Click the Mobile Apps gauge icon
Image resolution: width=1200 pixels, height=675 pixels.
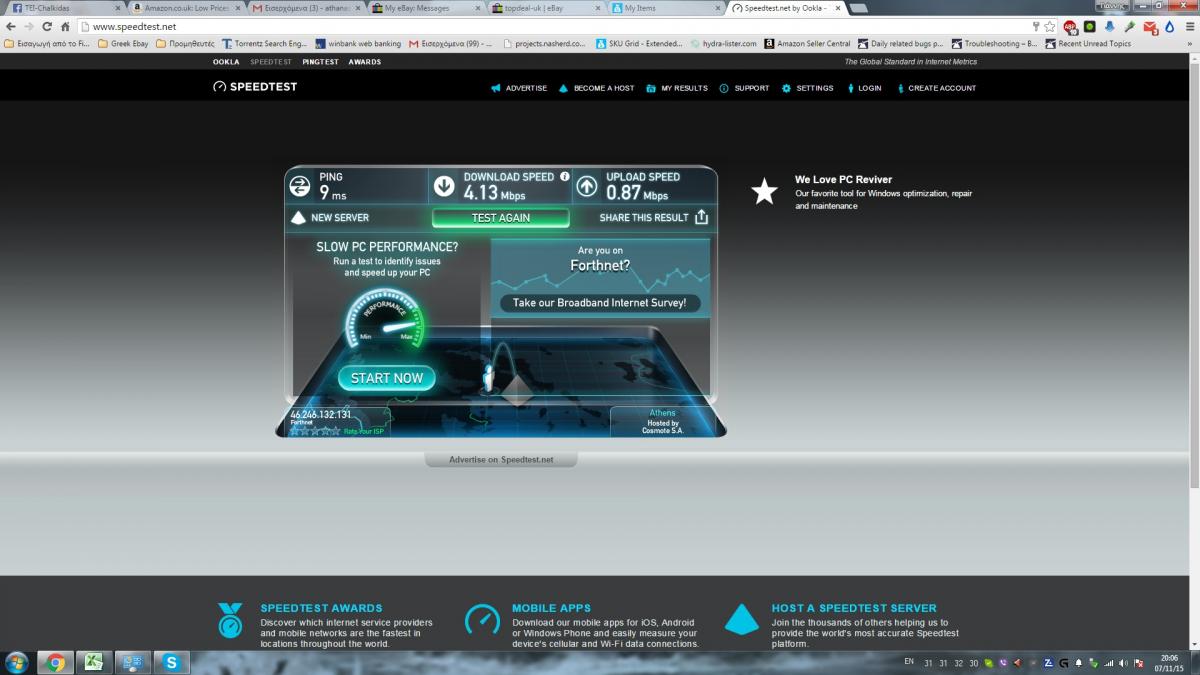tap(482, 620)
